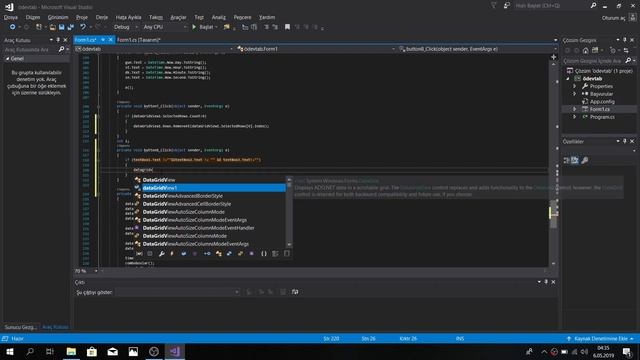Click the Undo toolbar icon
The width and height of the screenshot is (640, 360).
tap(83, 27)
